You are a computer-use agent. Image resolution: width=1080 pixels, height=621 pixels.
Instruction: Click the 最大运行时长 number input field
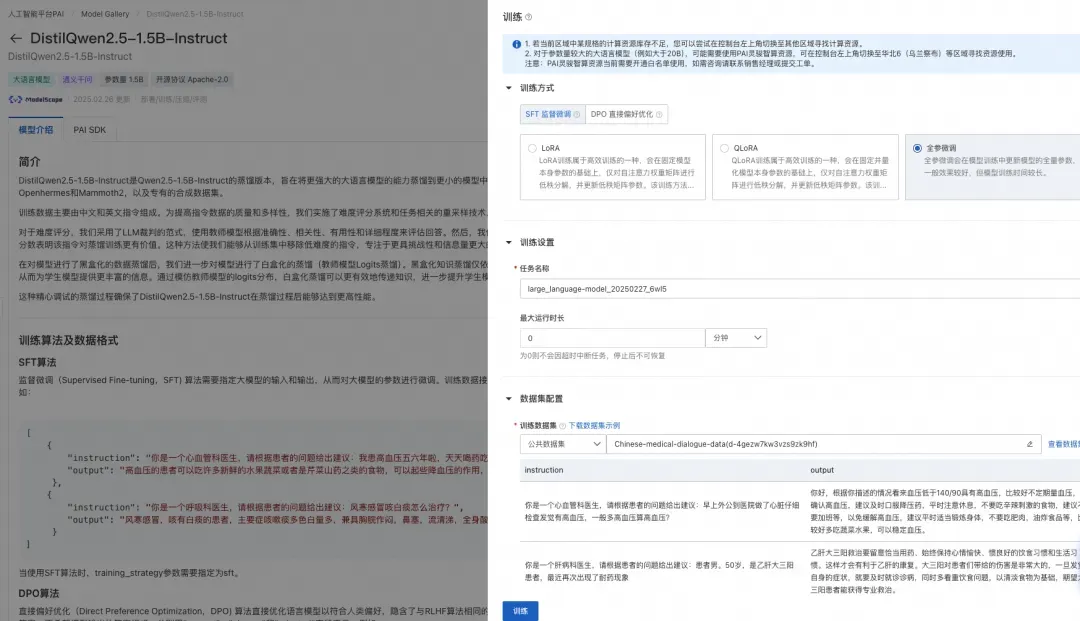[612, 338]
